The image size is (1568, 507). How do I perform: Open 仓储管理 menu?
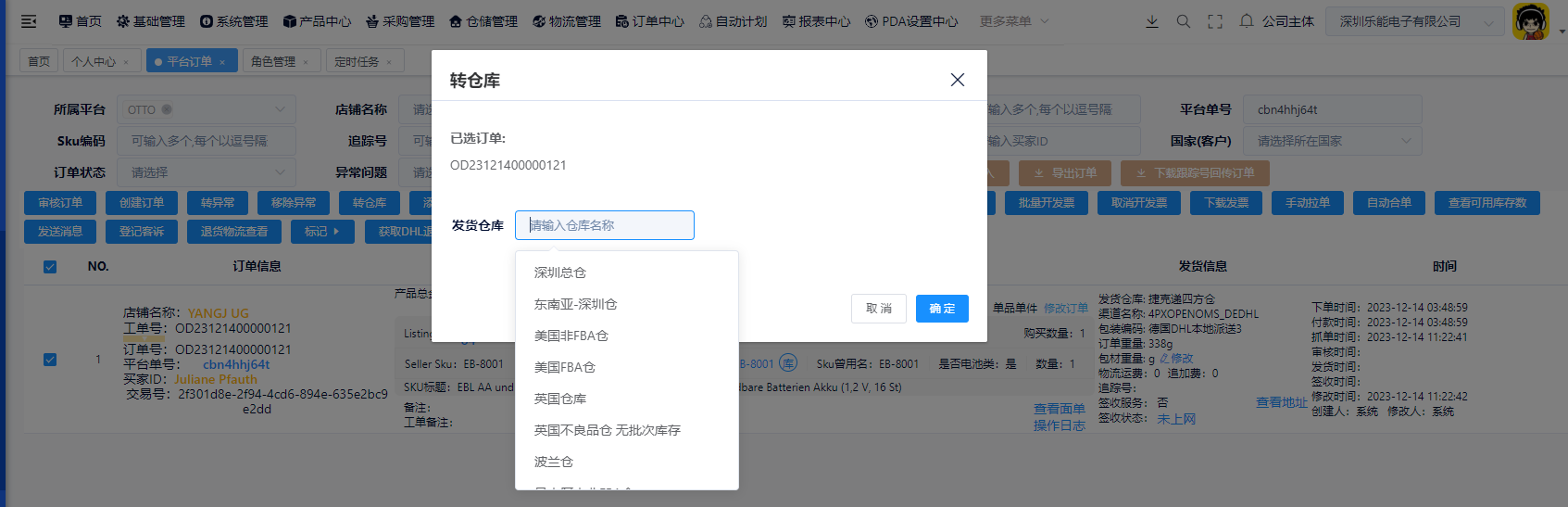pyautogui.click(x=484, y=21)
